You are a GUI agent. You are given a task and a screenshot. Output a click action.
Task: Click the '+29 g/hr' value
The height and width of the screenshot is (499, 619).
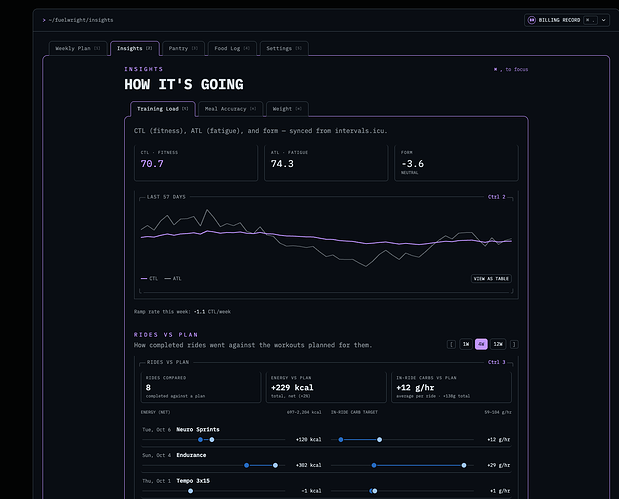[x=499, y=465]
